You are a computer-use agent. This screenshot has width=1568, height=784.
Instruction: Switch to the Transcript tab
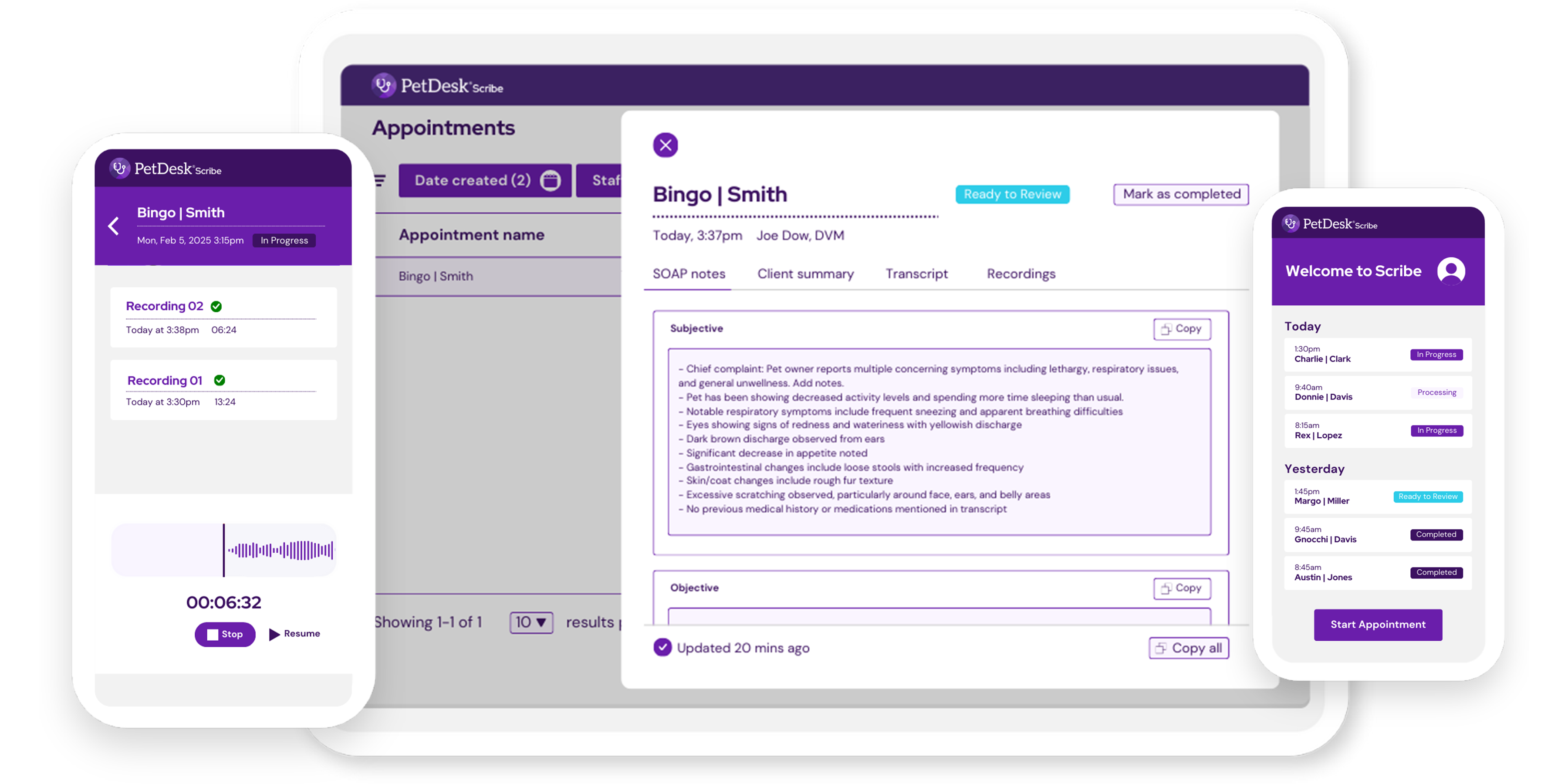916,274
